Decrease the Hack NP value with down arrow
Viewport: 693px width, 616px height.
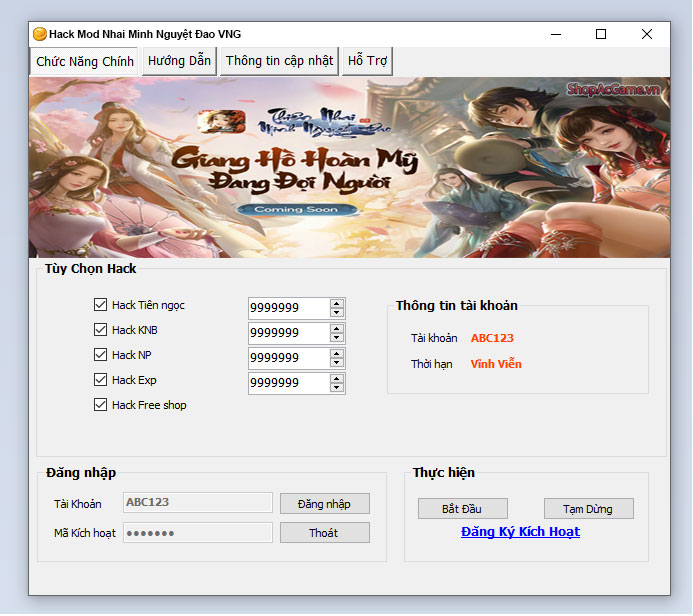tap(337, 363)
